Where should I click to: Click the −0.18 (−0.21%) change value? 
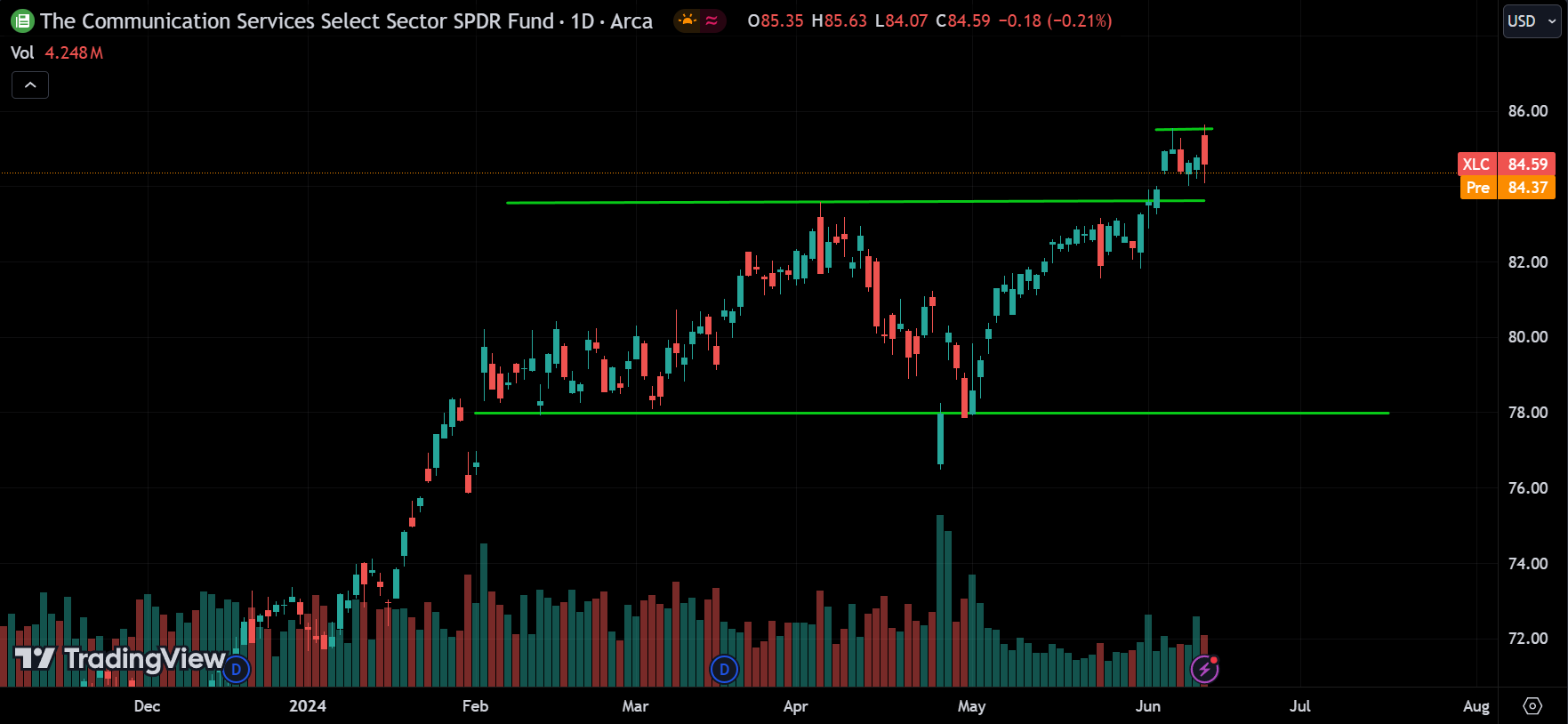click(1055, 20)
